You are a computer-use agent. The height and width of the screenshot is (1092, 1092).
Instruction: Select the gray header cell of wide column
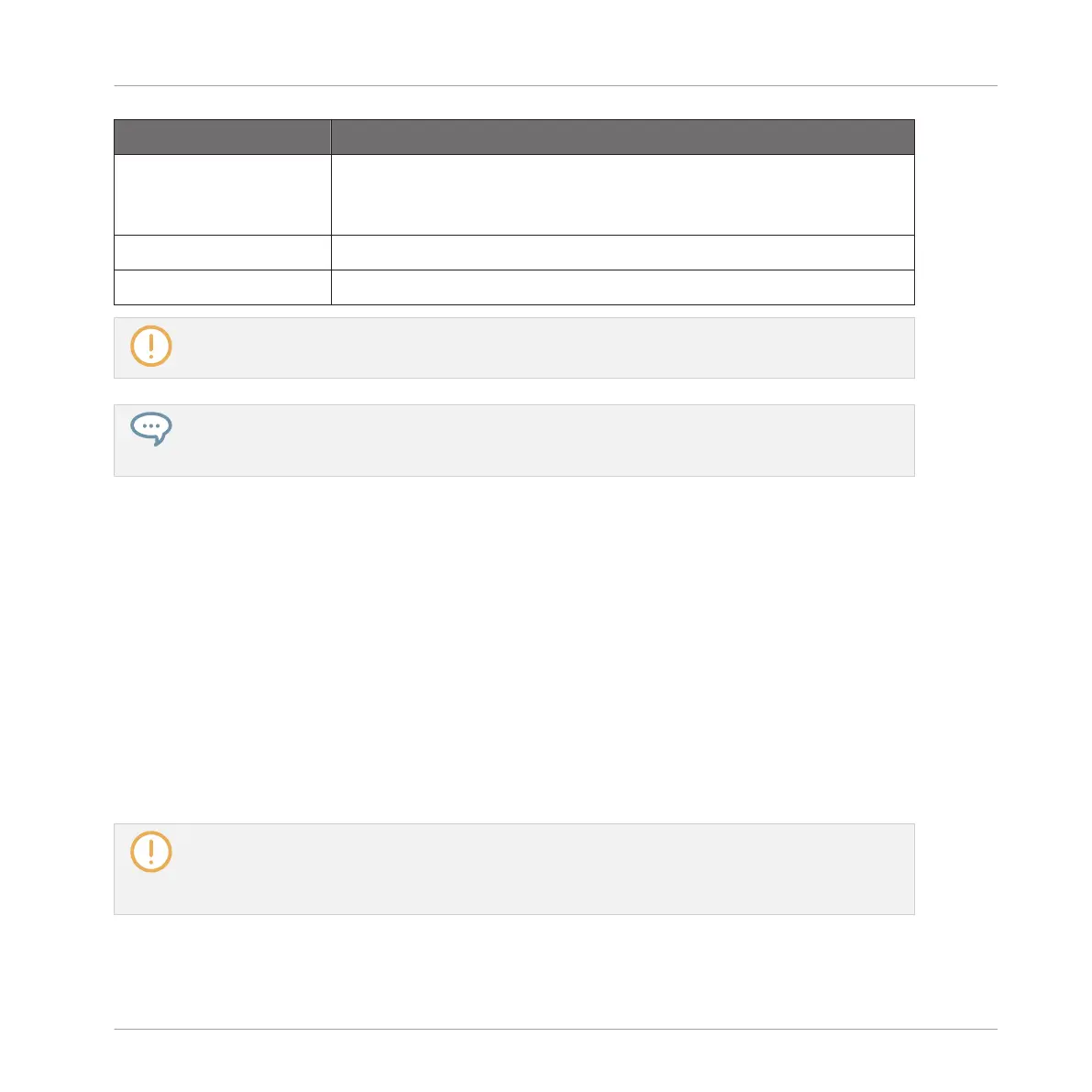tap(623, 138)
